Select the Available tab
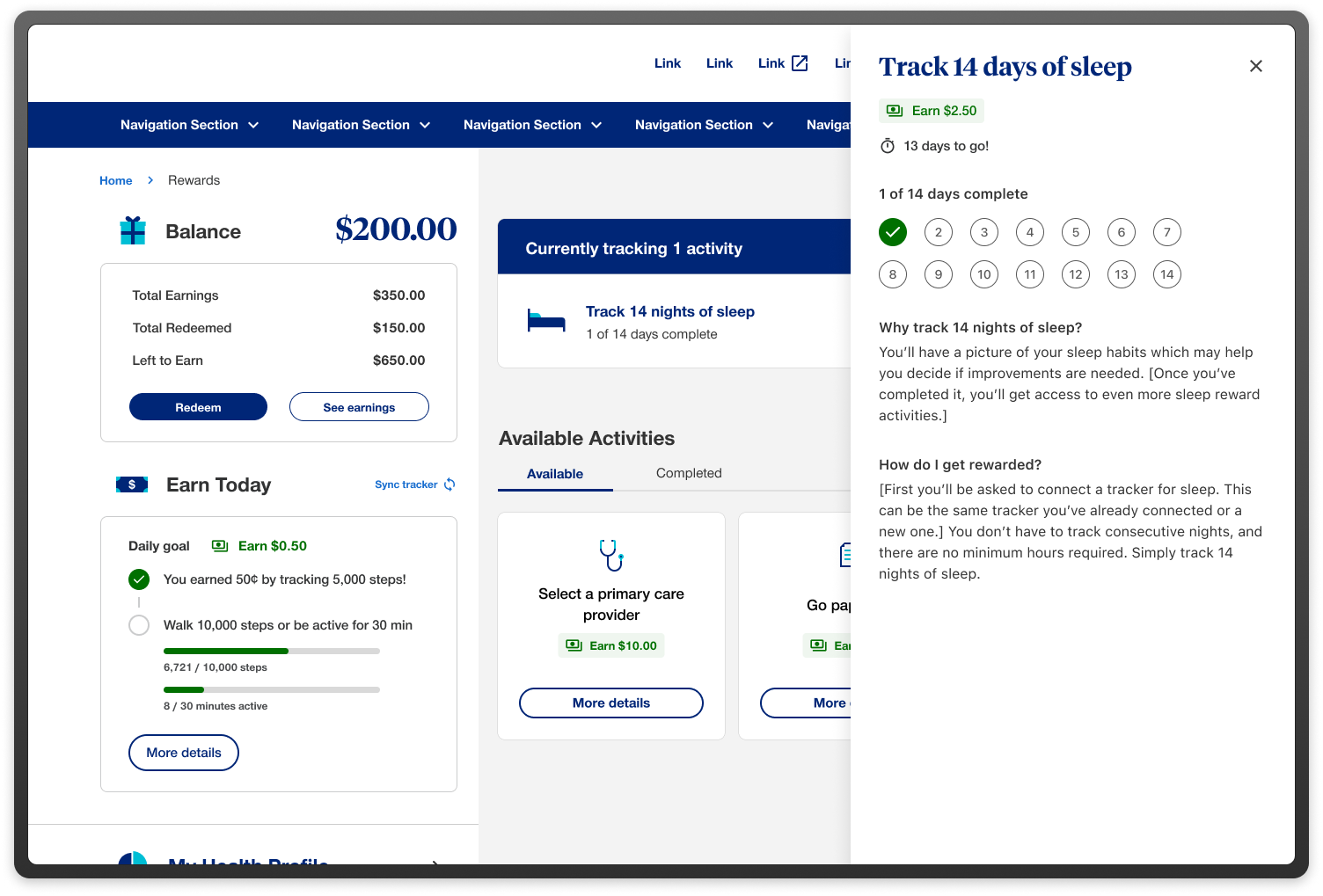Image resolution: width=1323 pixels, height=896 pixels. 554,472
